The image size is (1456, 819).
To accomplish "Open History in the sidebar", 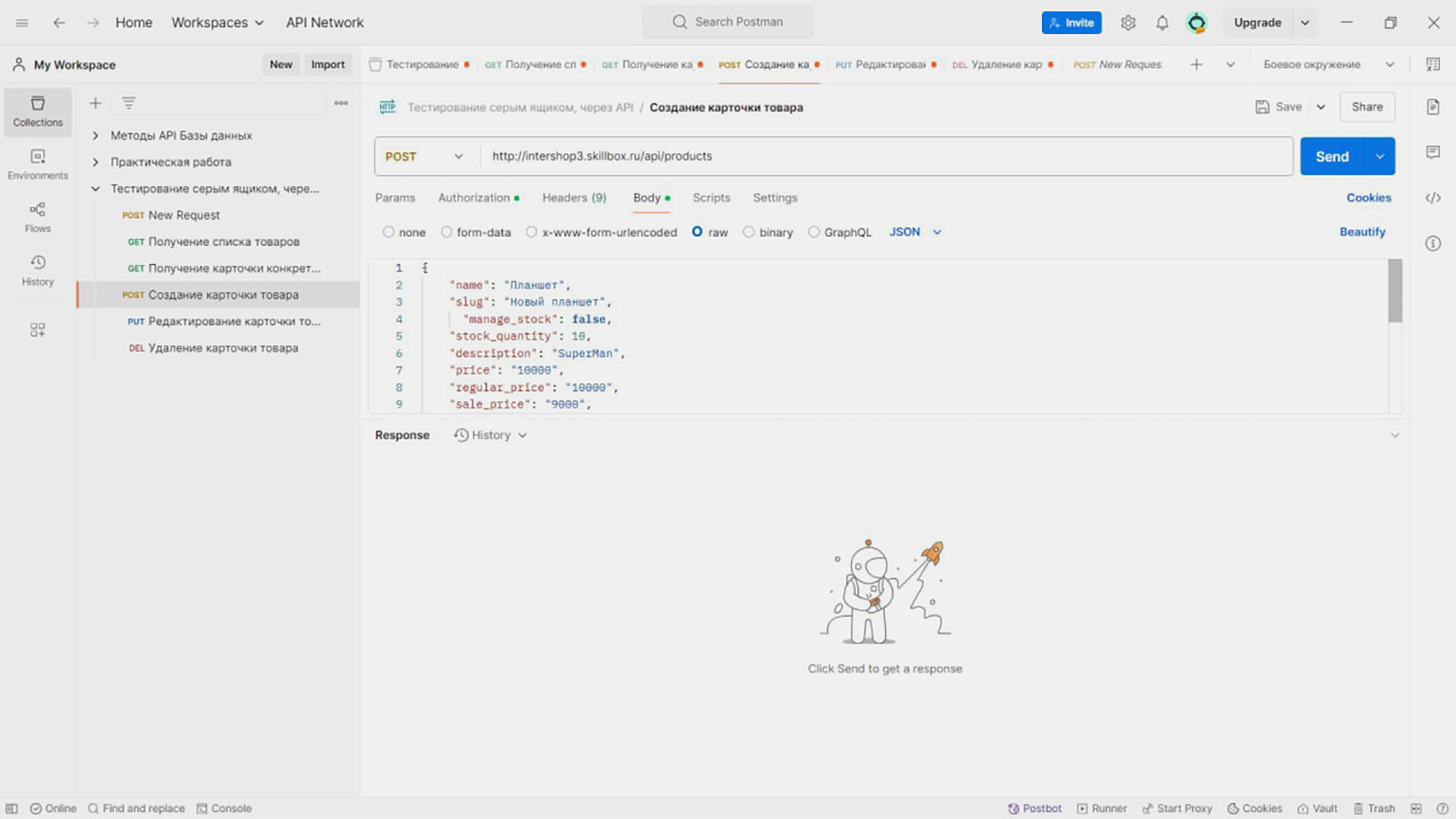I will coord(38,270).
